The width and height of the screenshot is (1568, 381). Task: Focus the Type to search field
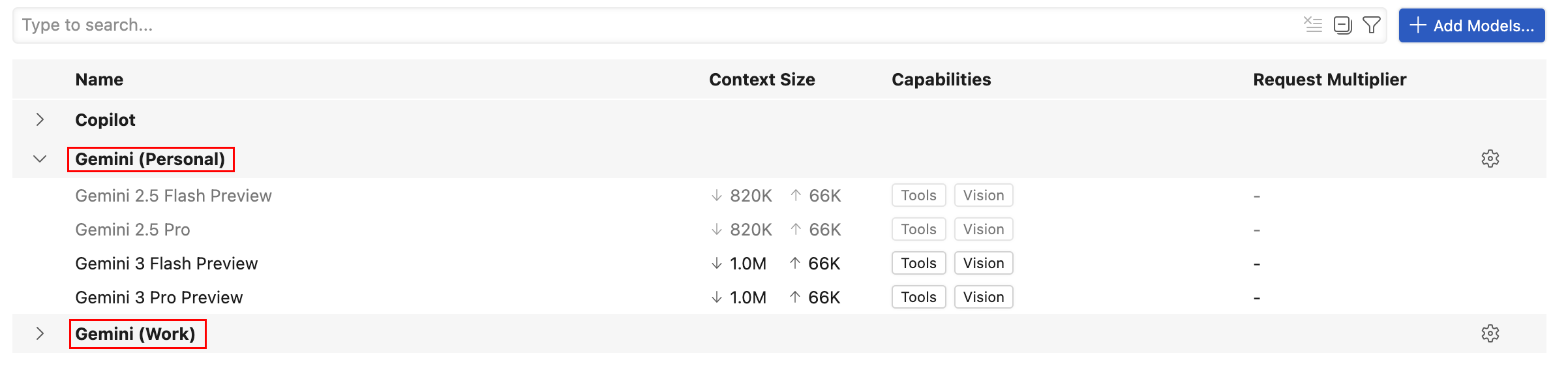click(x=652, y=25)
